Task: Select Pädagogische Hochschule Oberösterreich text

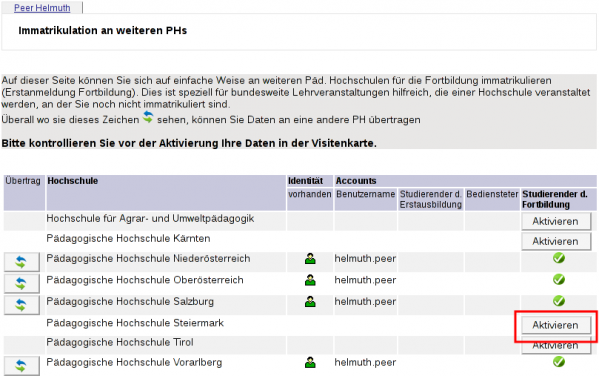Action: click(x=145, y=280)
